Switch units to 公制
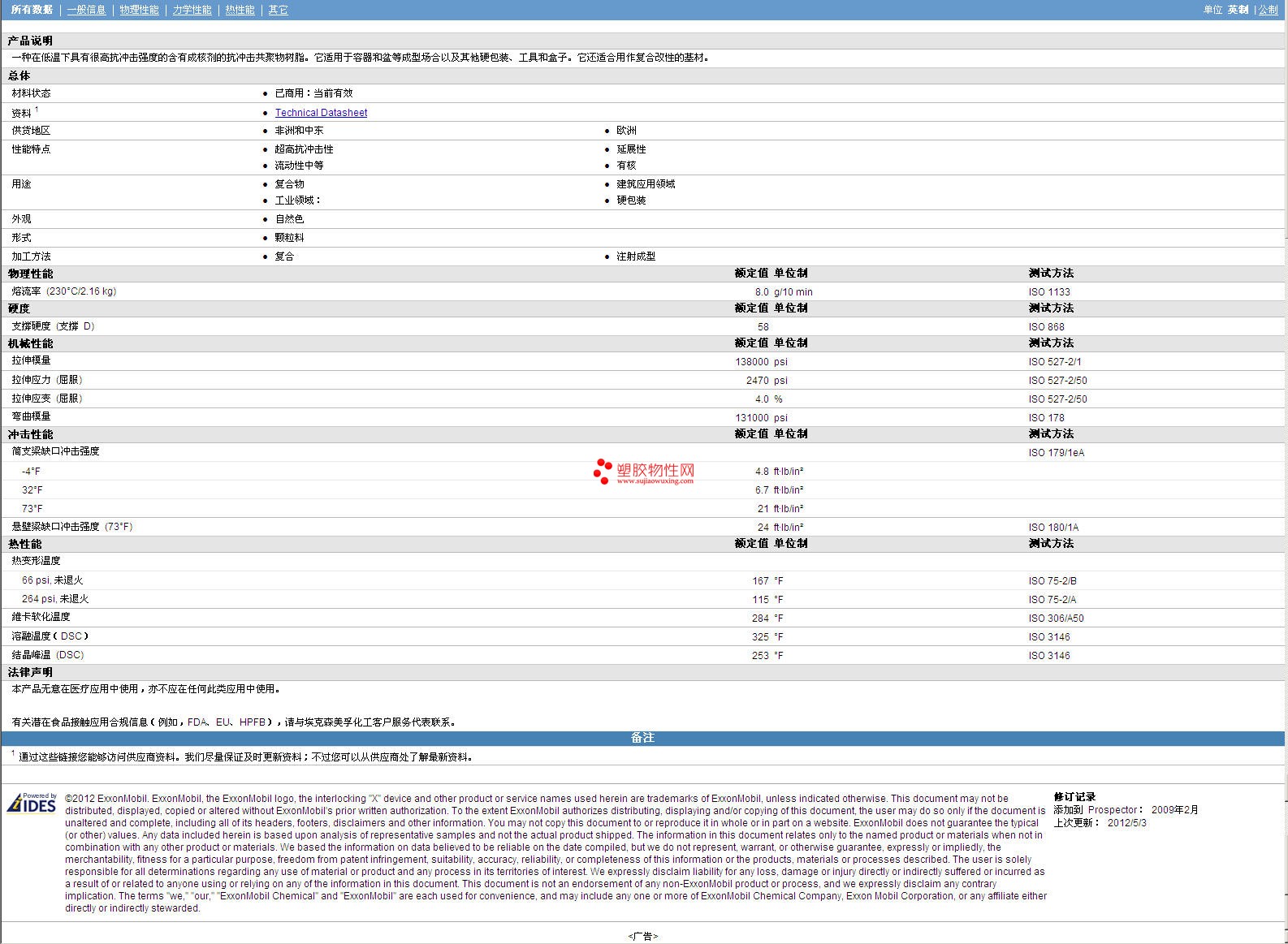Screen dimensions: 1288x944 [1268, 10]
